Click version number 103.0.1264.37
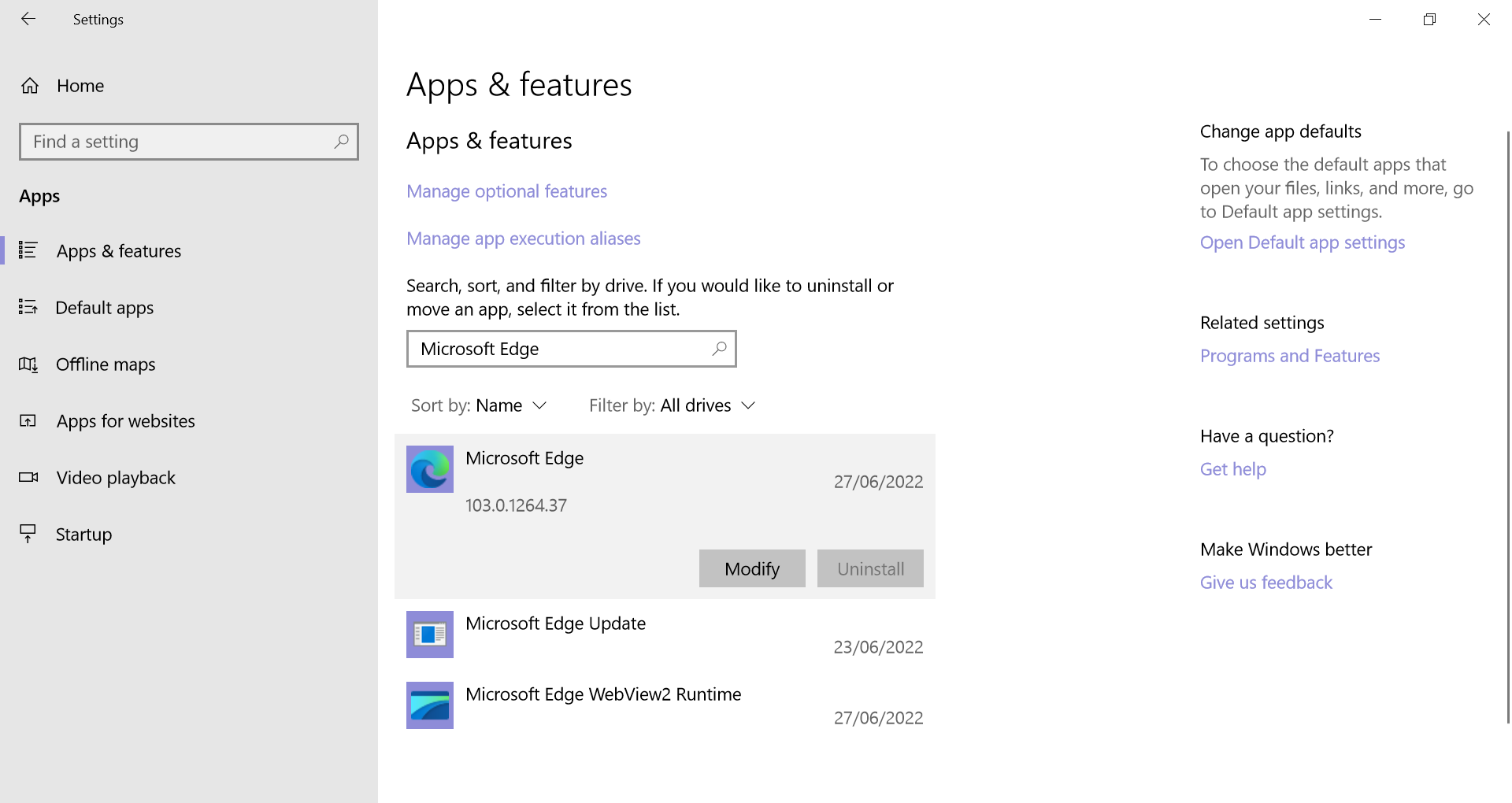The image size is (1512, 803). tap(516, 505)
